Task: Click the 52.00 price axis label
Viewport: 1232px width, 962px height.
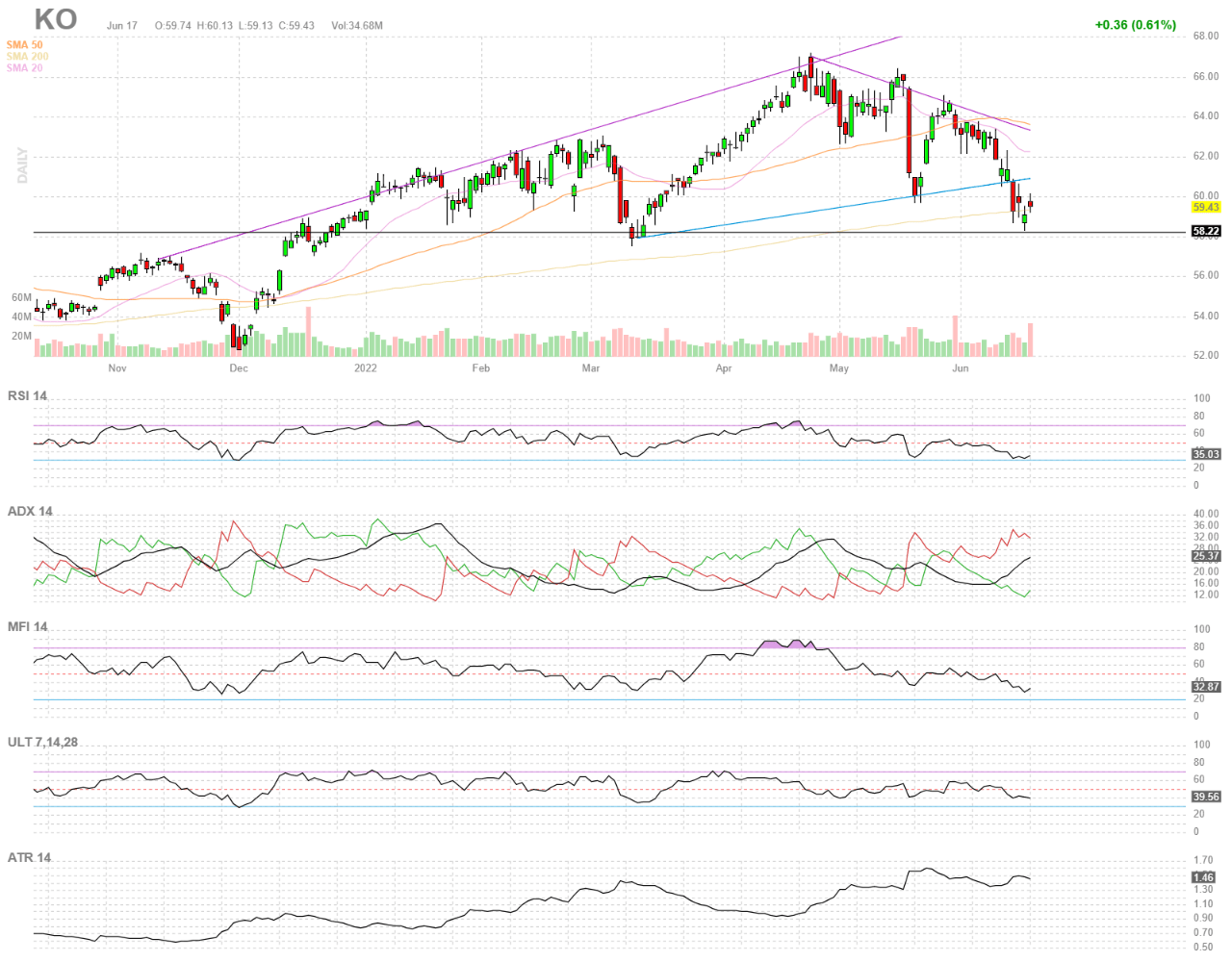Action: click(1206, 356)
